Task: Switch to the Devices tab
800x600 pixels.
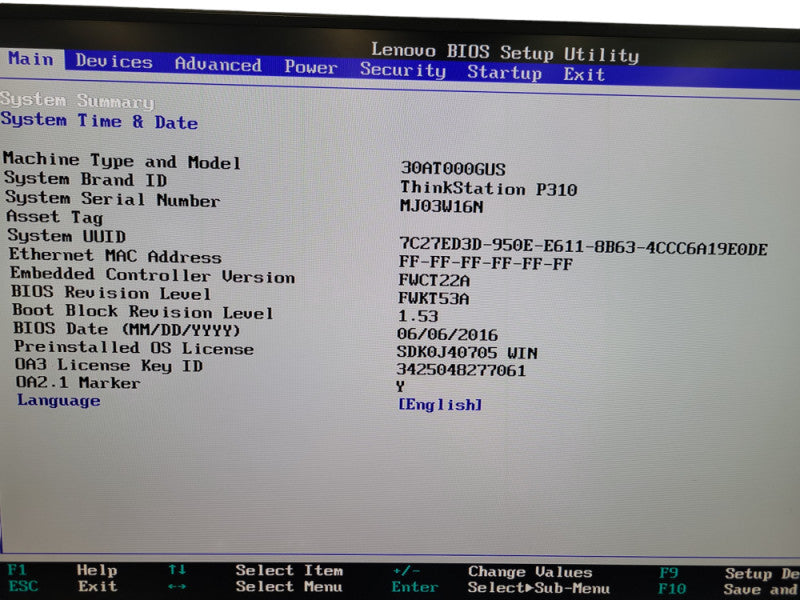Action: [114, 62]
